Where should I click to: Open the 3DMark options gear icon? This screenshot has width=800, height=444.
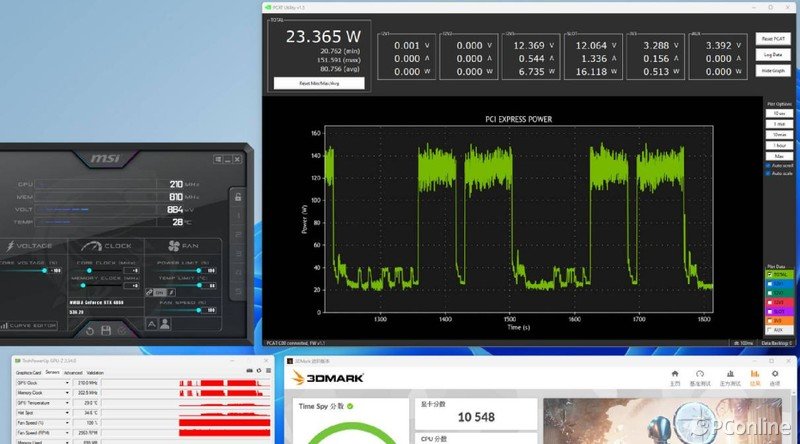pos(775,374)
